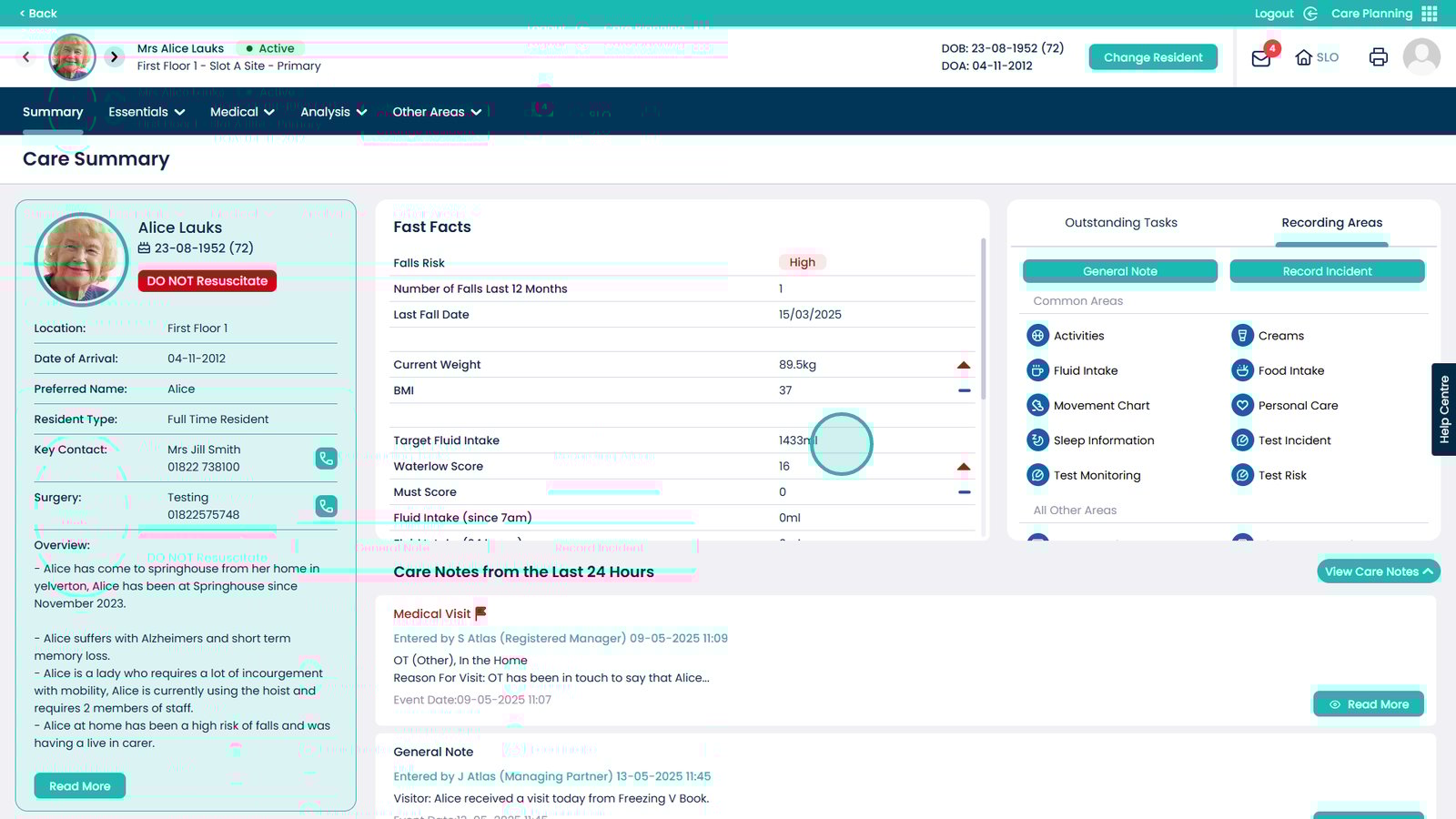Screen dimensions: 1456x819
Task: Click the printer icon in the header
Action: pyautogui.click(x=1378, y=57)
